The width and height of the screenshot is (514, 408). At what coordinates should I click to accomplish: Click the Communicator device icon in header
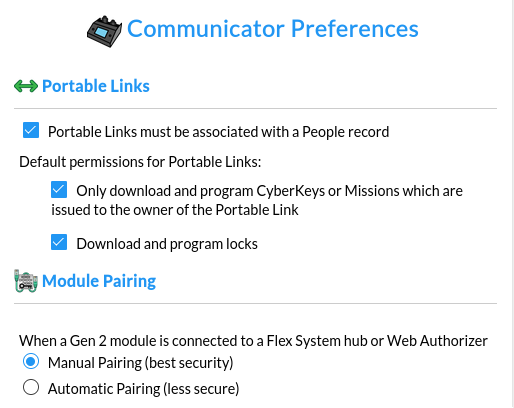104,31
